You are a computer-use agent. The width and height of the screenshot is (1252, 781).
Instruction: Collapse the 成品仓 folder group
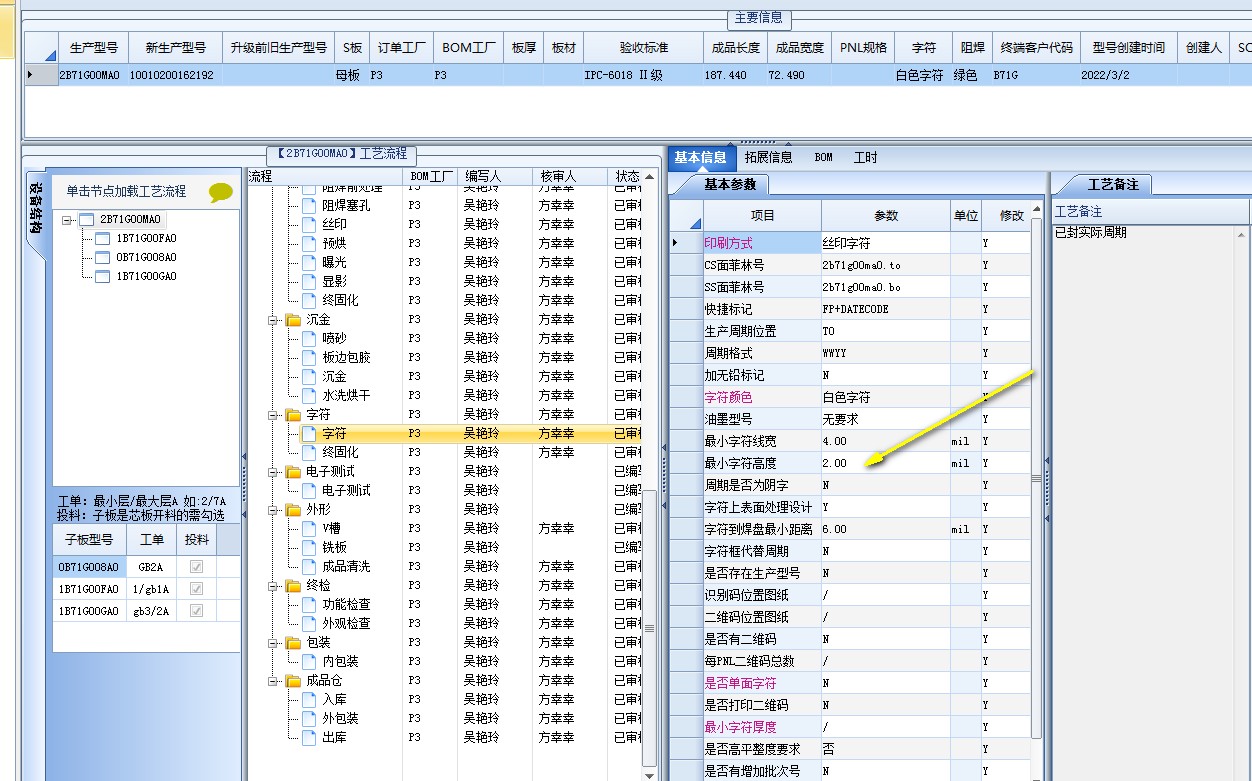273,681
